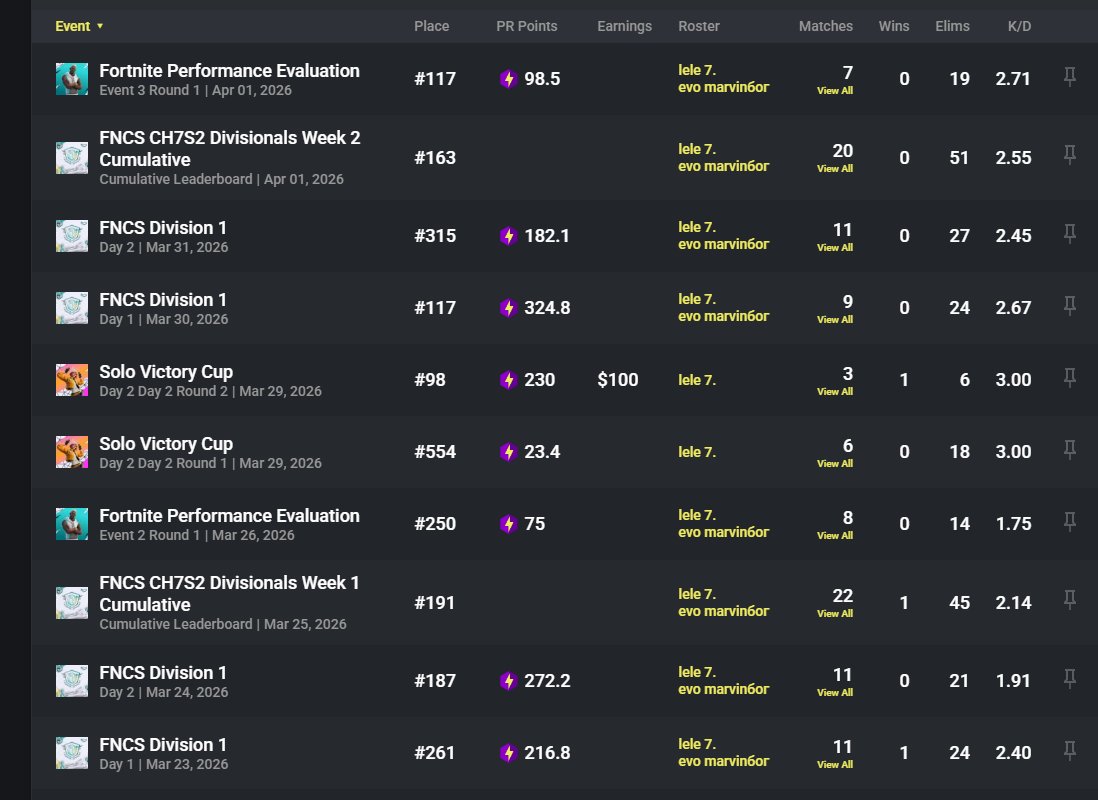Click the Event 2 Performance Evaluation thumbnail
Viewport: 1098px width, 800px height.
coord(72,523)
